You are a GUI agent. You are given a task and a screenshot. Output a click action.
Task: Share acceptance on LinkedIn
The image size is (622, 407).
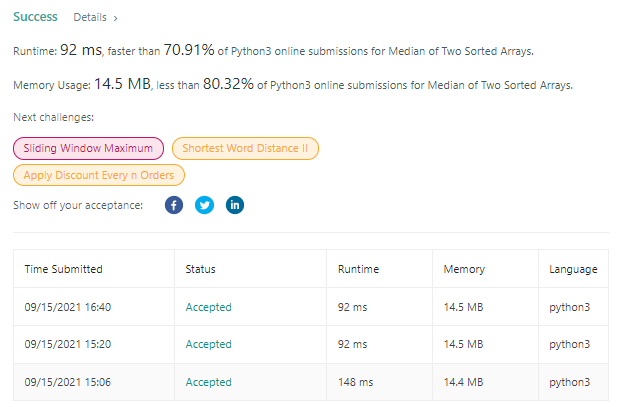click(235, 205)
